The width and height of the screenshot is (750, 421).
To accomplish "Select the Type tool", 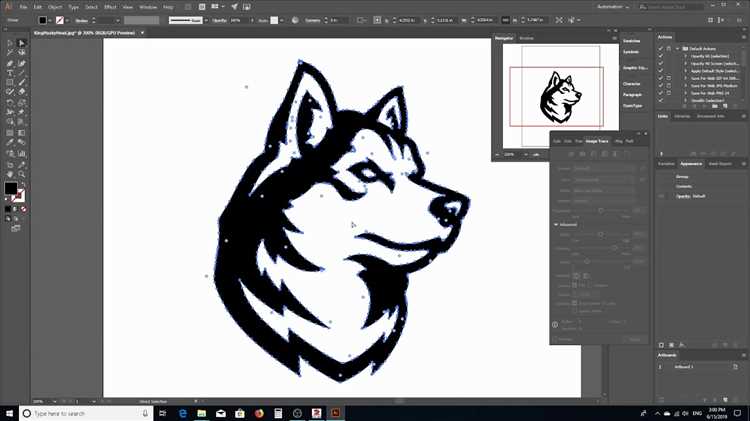I will 10,73.
